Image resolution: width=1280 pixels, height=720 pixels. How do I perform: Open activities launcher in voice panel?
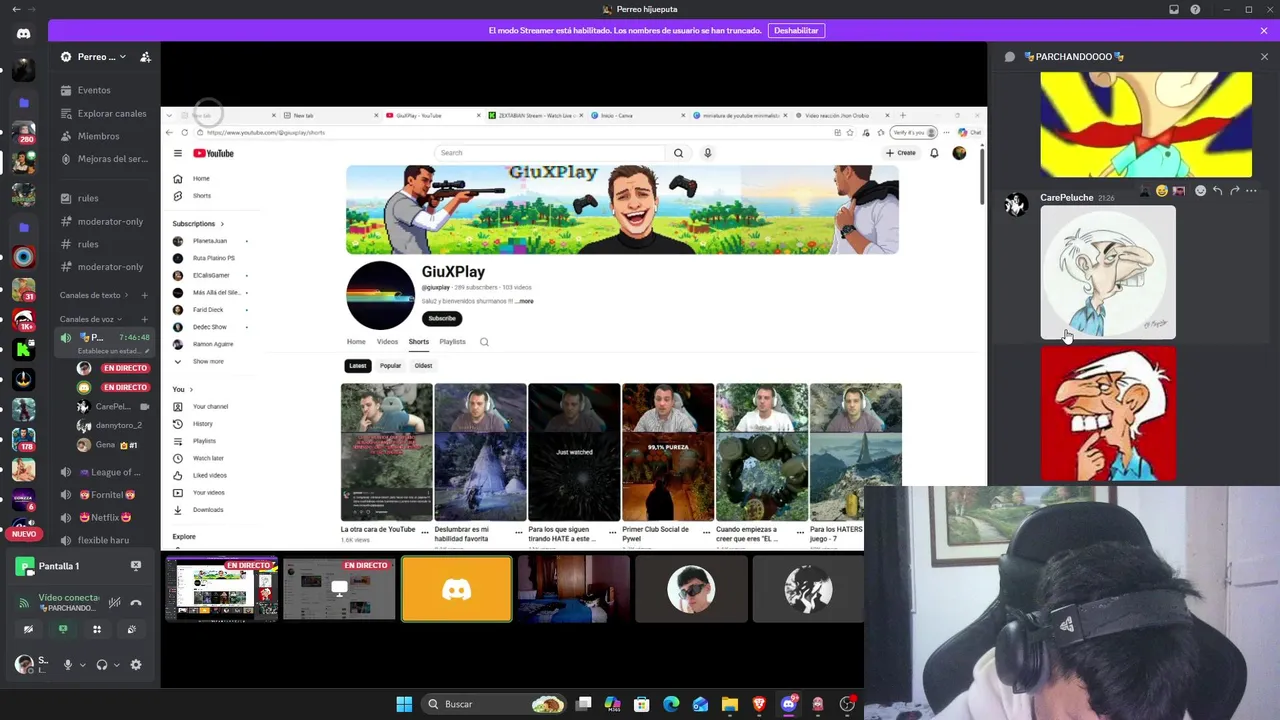point(97,629)
